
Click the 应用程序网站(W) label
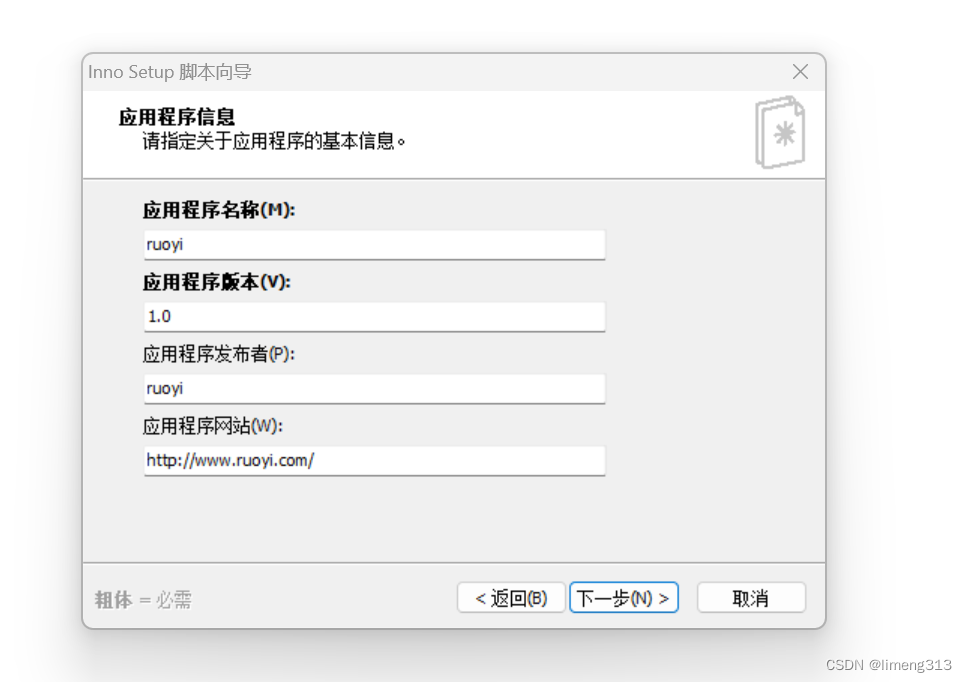click(213, 426)
